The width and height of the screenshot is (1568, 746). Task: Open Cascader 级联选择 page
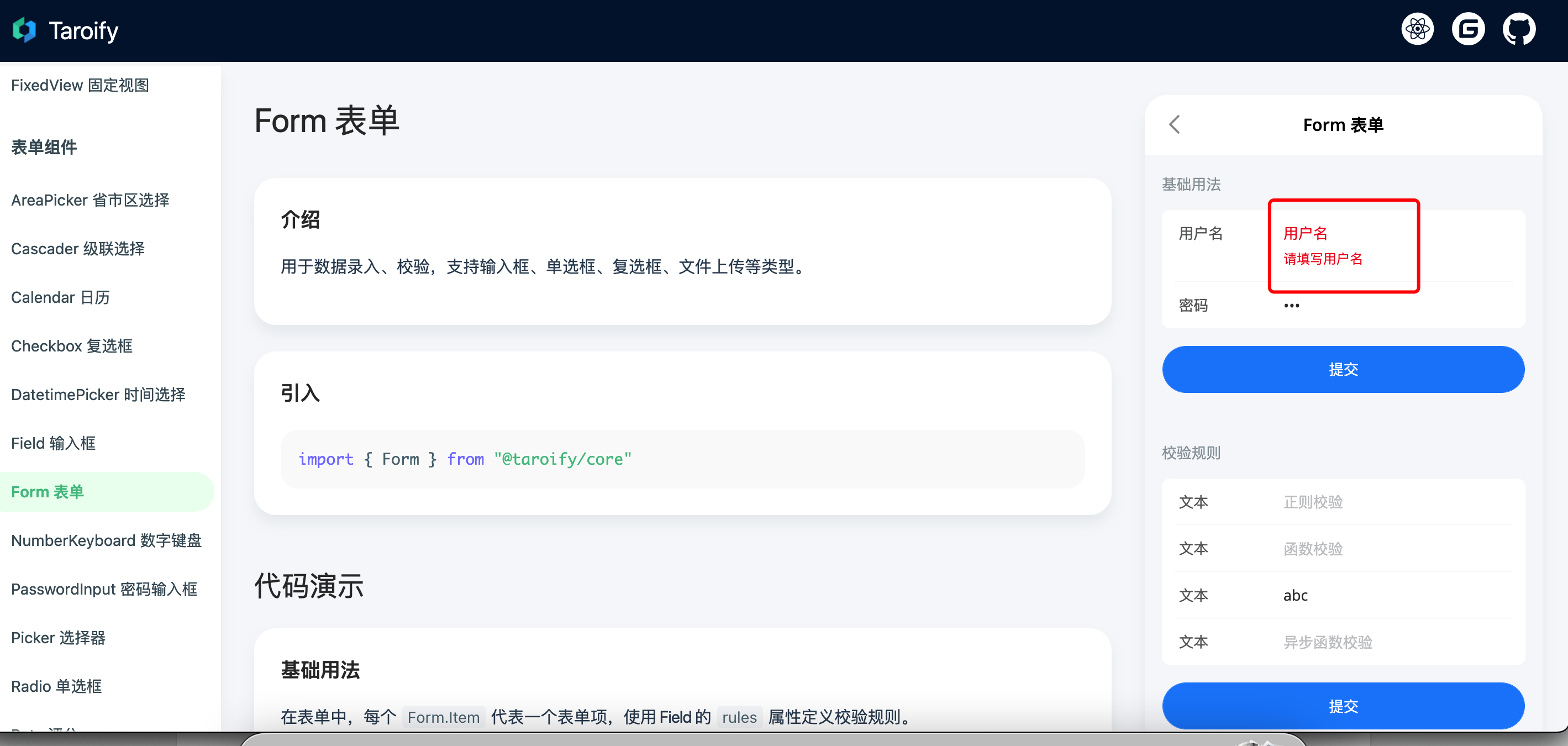click(78, 249)
